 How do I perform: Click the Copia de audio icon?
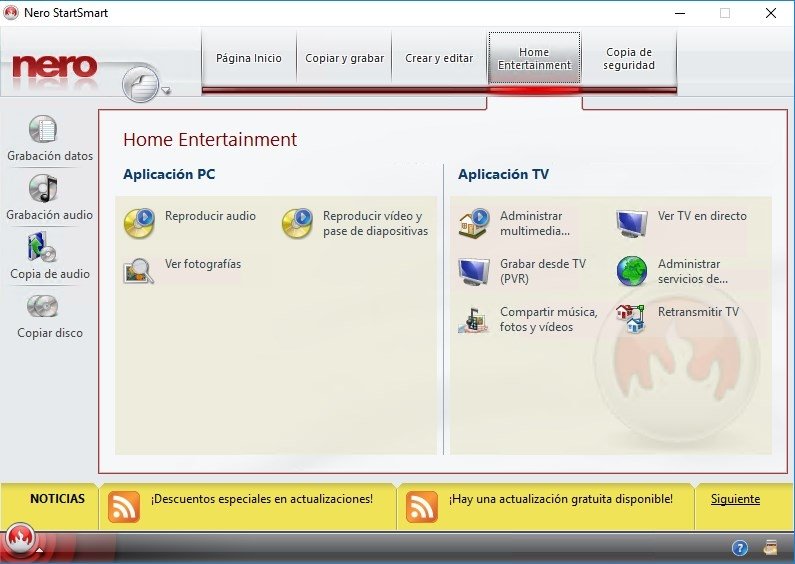pyautogui.click(x=42, y=247)
